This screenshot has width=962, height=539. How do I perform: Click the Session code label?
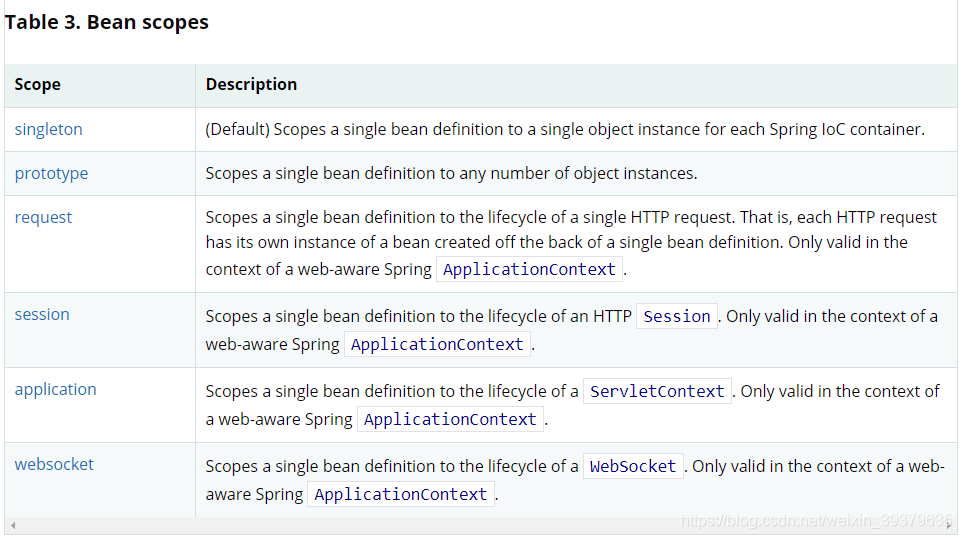pos(677,317)
